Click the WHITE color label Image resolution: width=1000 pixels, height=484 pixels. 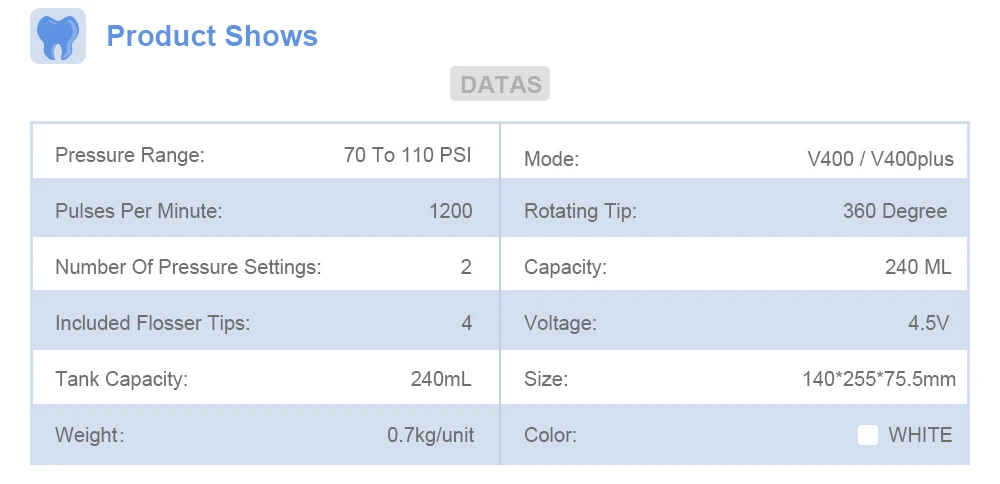[x=920, y=436]
